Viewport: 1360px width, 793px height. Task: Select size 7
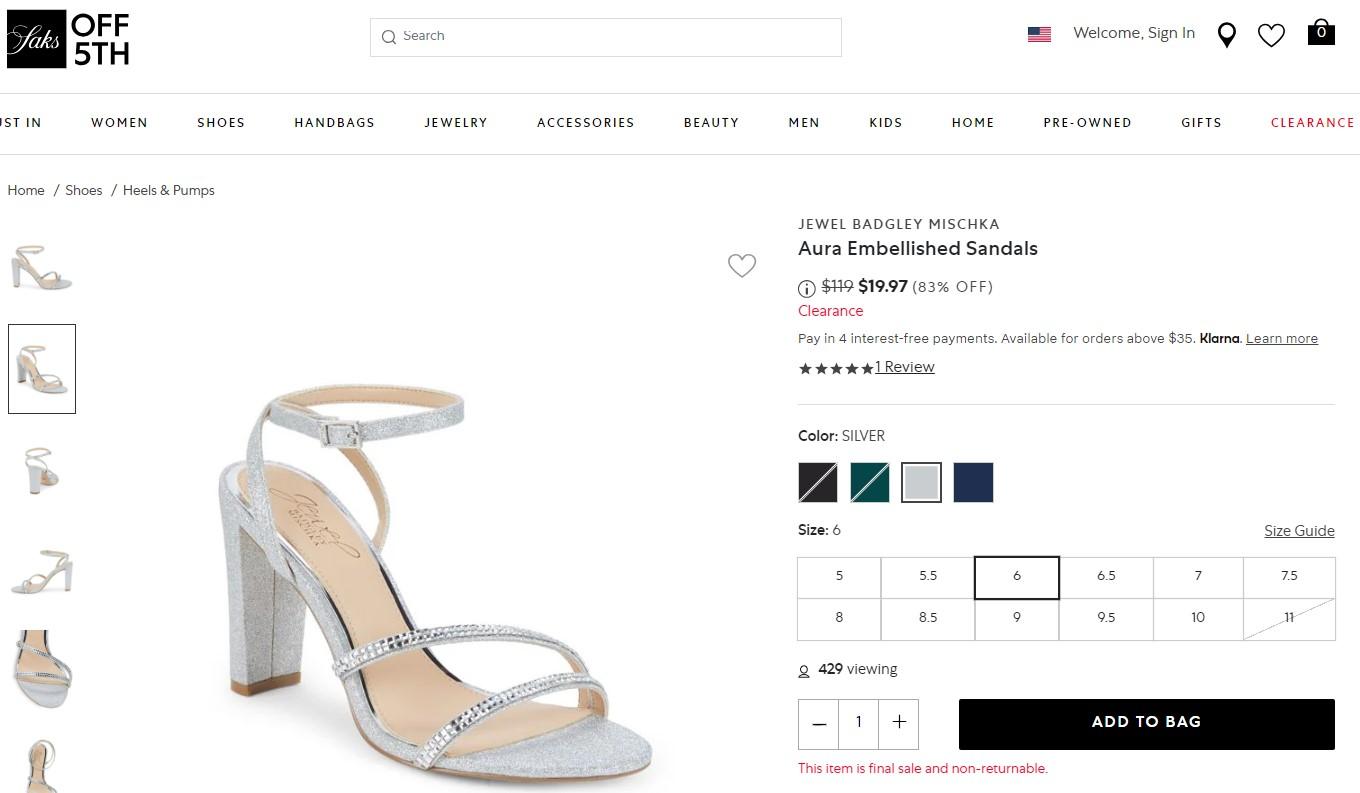click(1198, 576)
